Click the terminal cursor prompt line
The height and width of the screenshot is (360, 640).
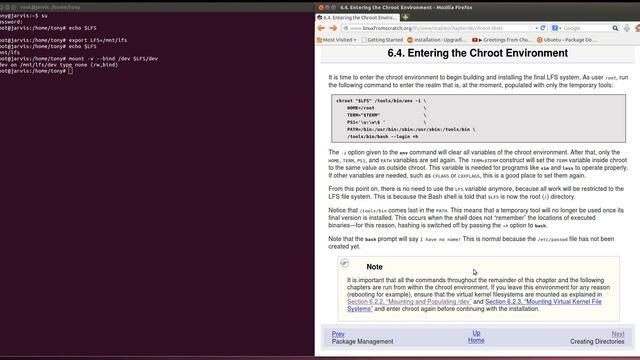coord(37,71)
